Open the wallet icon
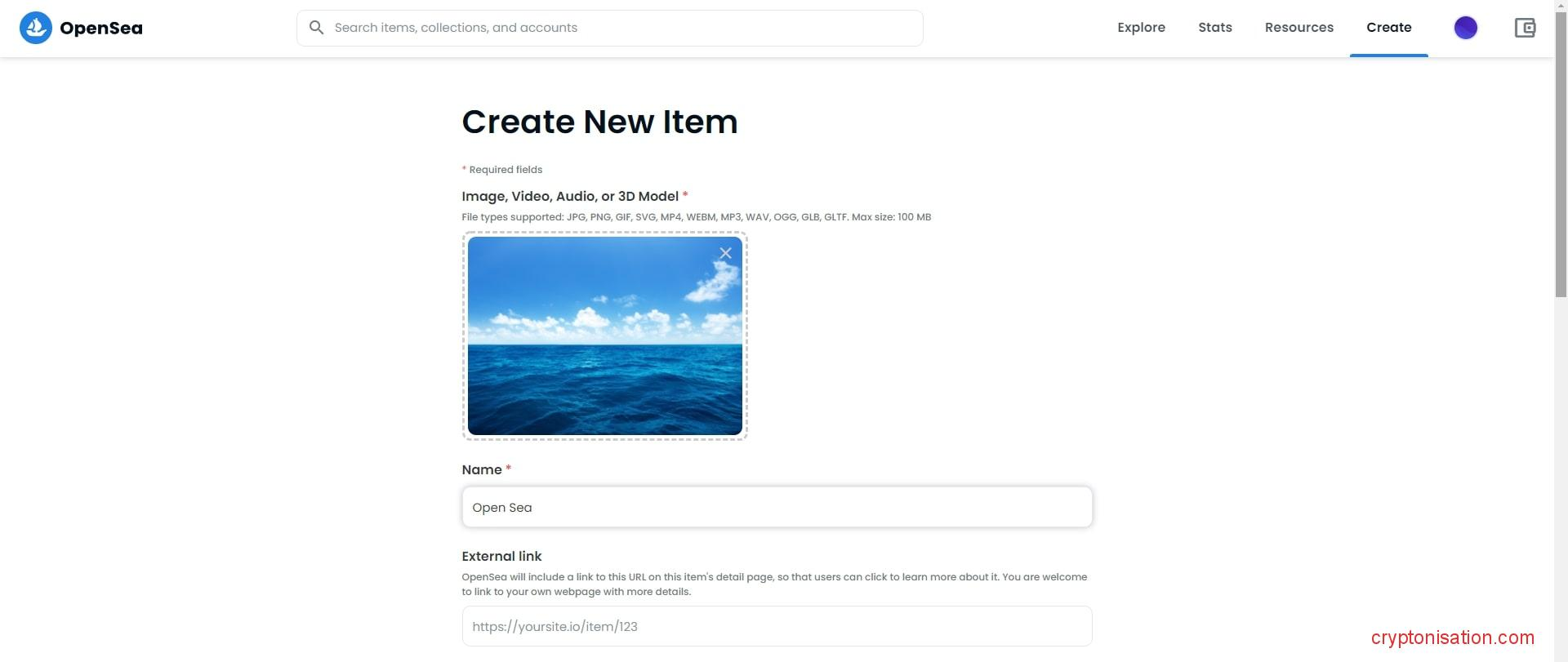Viewport: 1568px width, 662px height. click(x=1525, y=28)
